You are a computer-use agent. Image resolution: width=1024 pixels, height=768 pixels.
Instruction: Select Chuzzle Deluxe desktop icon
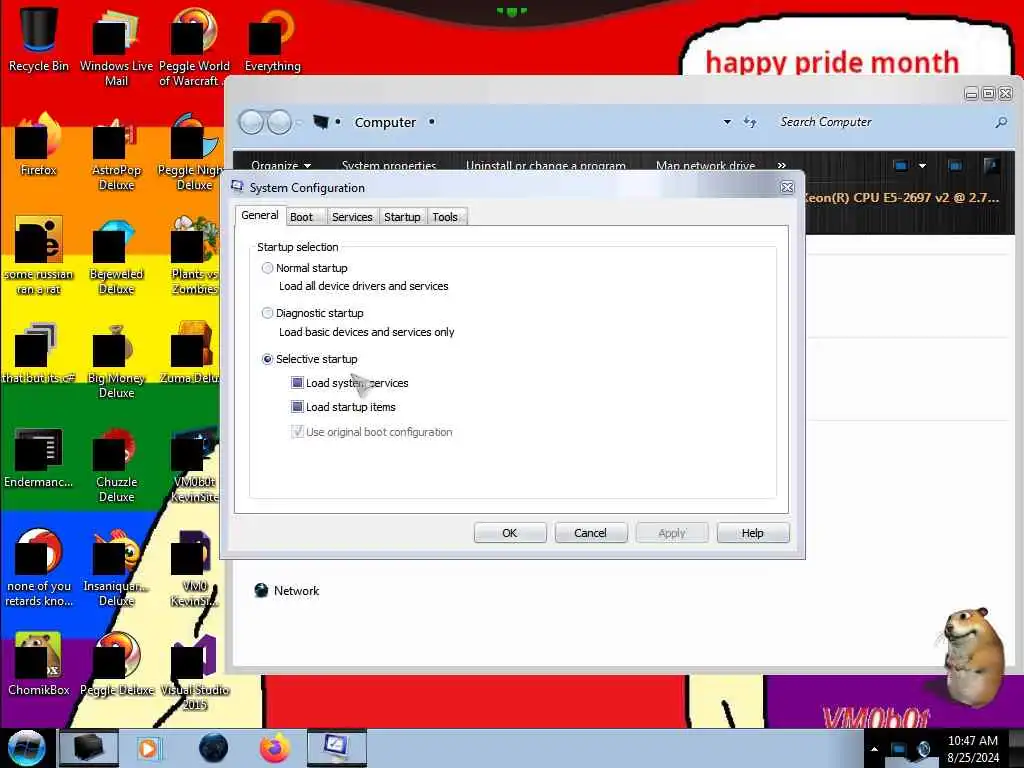[x=116, y=464]
